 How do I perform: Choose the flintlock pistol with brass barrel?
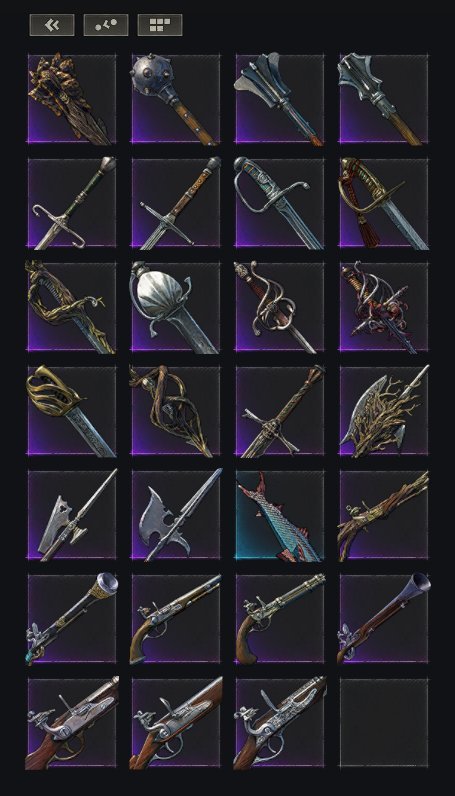click(x=280, y=619)
